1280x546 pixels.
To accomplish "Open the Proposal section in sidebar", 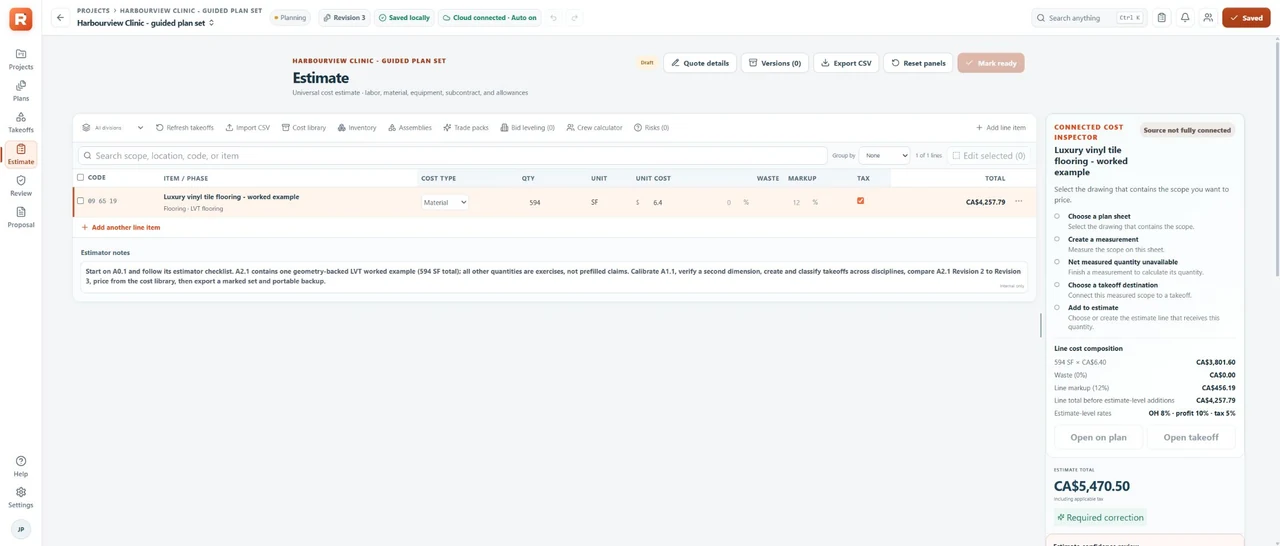I will coord(21,217).
